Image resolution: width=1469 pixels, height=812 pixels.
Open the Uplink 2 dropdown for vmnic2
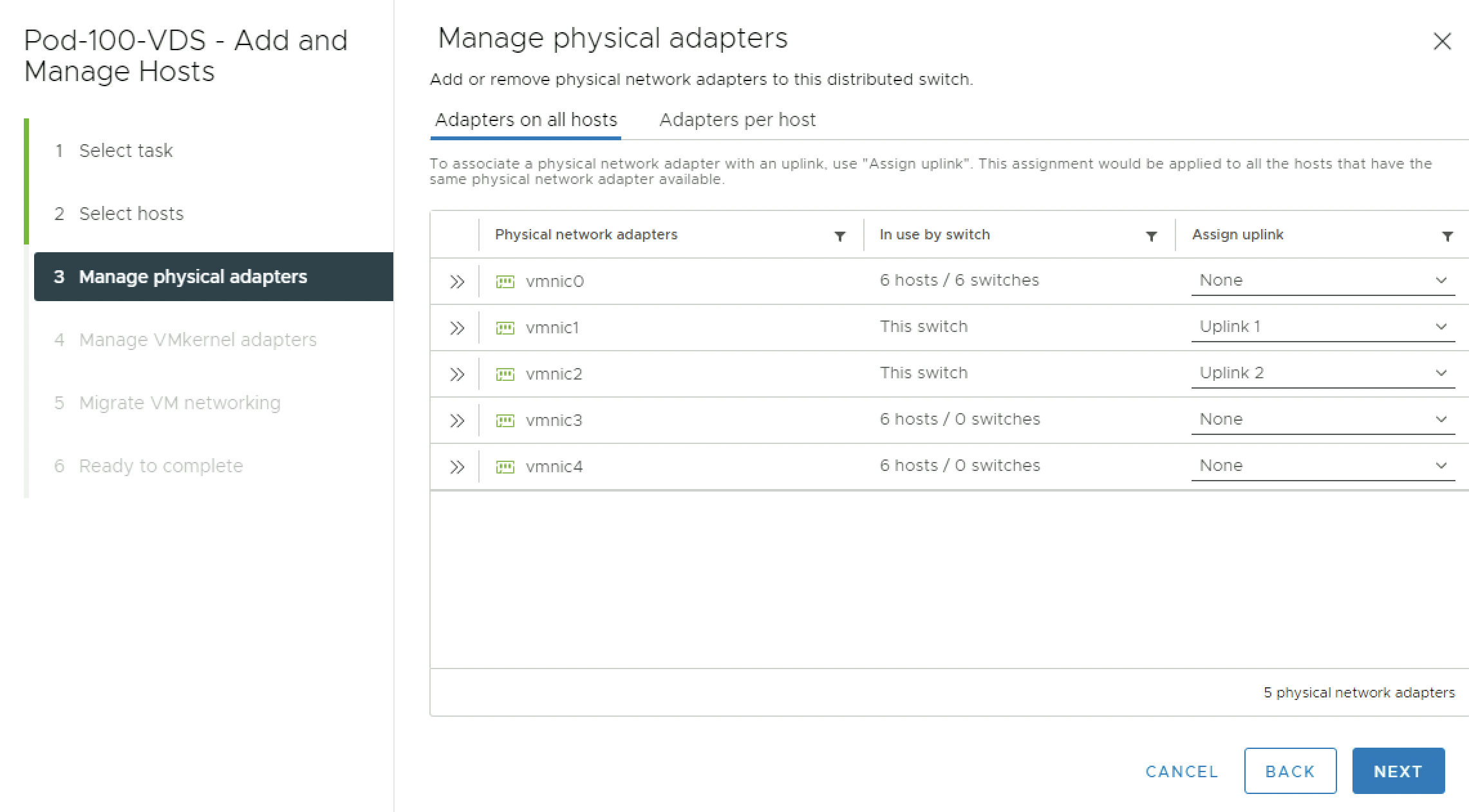1322,373
